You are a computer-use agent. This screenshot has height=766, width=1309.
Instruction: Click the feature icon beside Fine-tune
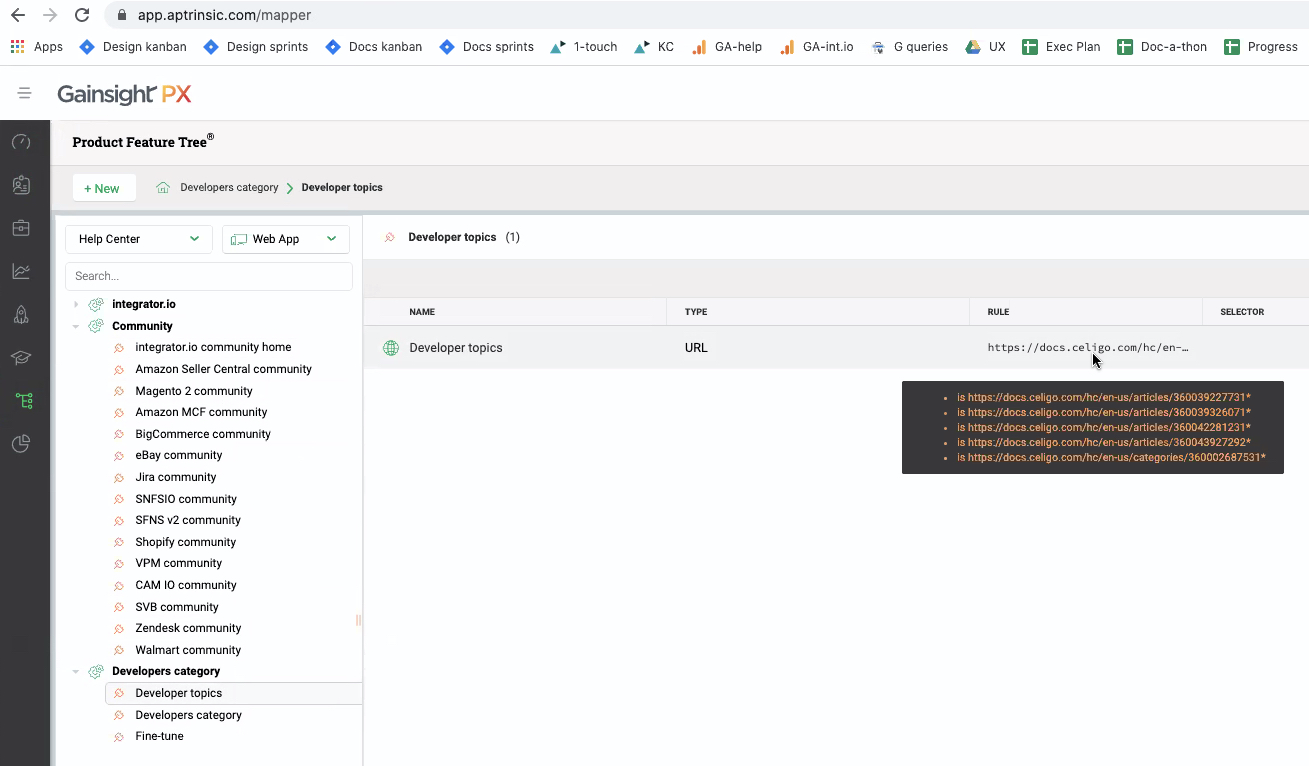[120, 736]
